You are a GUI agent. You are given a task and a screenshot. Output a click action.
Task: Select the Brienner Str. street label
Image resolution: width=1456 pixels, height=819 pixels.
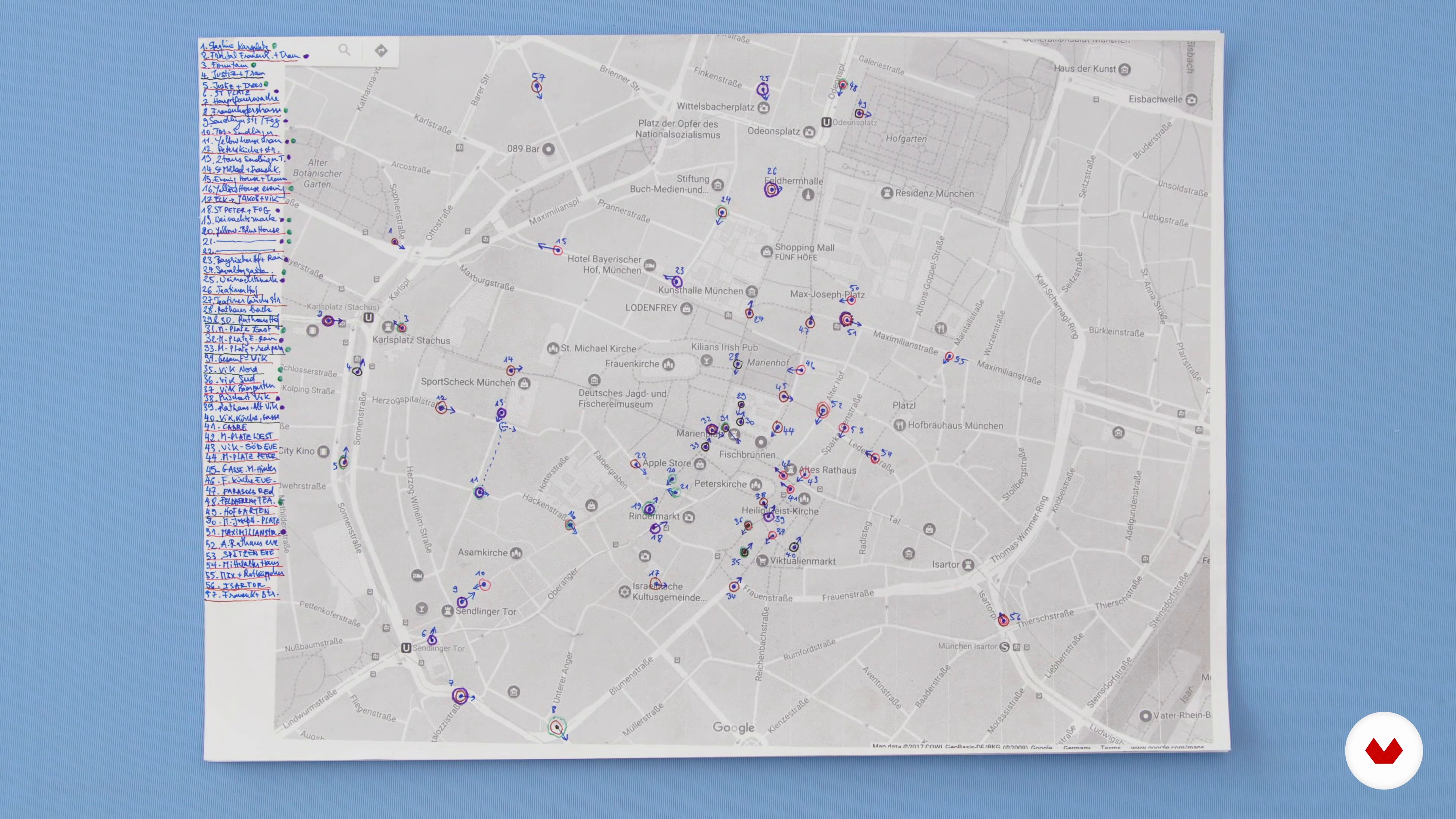coord(620,80)
